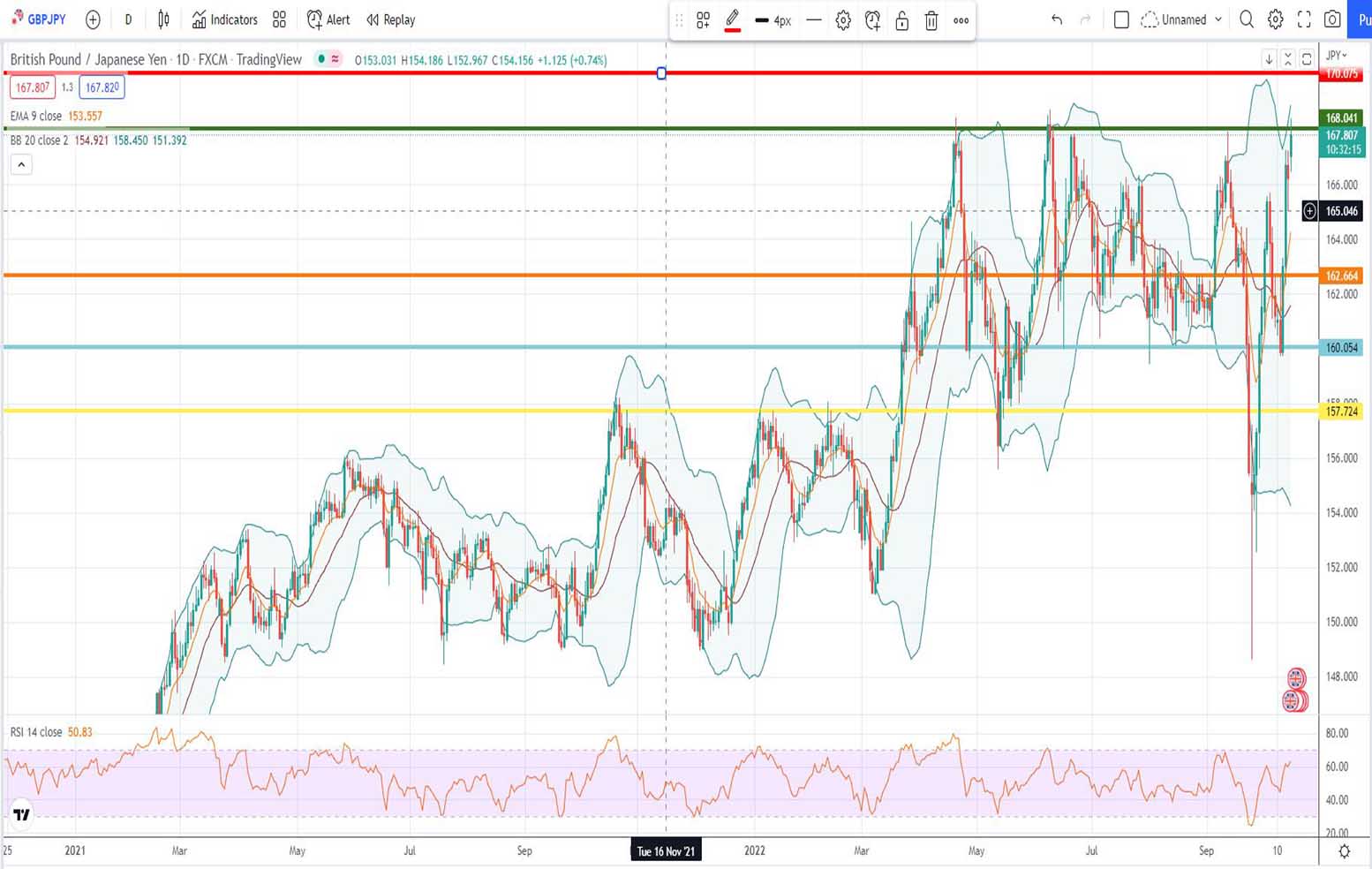Click the GBPJPY symbol search button
The width and height of the screenshot is (1372, 869).
(x=40, y=19)
